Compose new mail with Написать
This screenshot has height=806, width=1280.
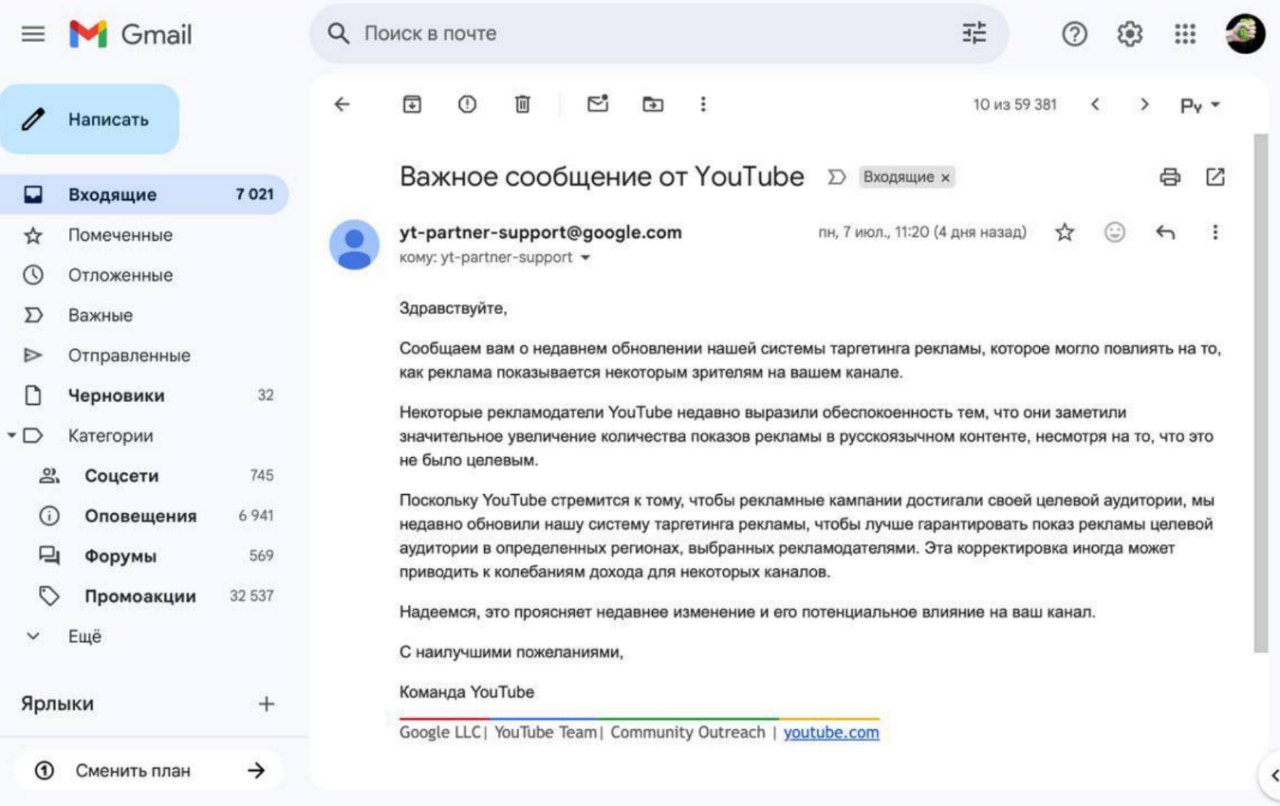point(90,119)
